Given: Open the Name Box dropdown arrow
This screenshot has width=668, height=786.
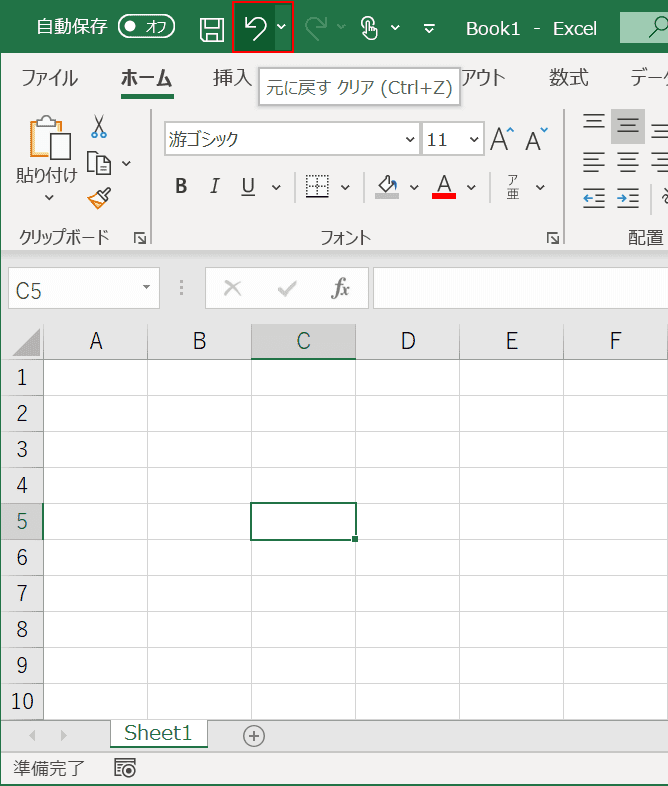Looking at the screenshot, I should click(x=146, y=288).
